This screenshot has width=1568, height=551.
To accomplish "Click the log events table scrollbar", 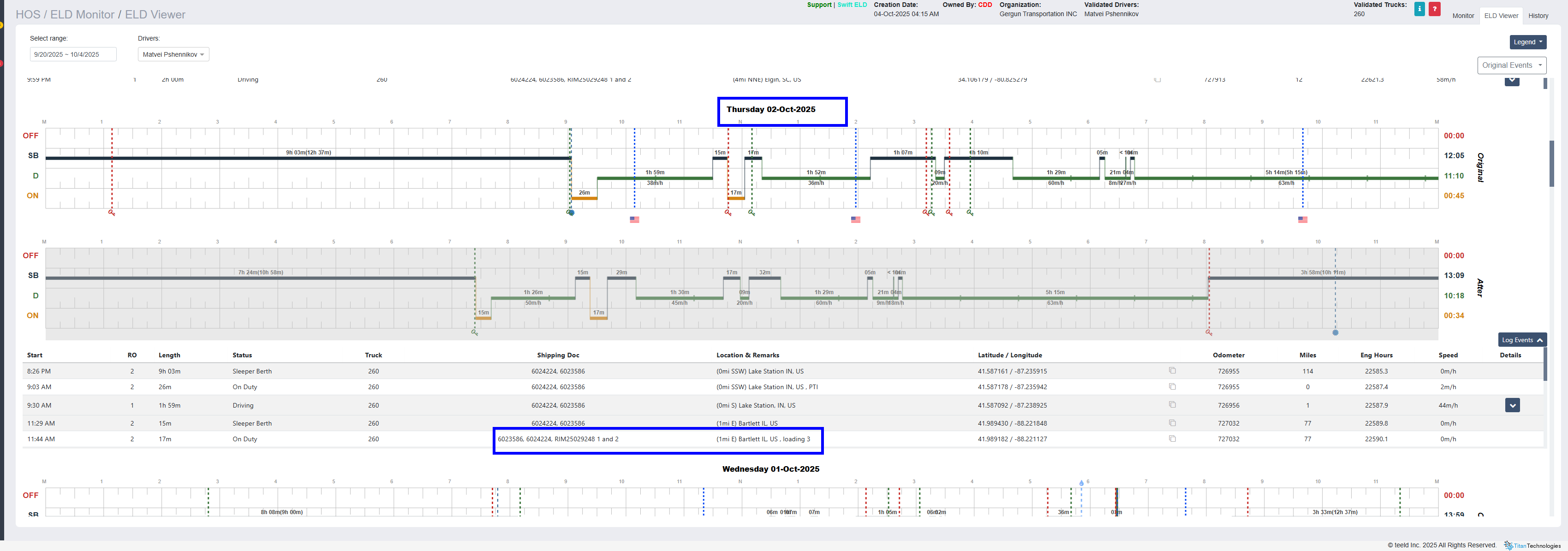I will point(1545,365).
